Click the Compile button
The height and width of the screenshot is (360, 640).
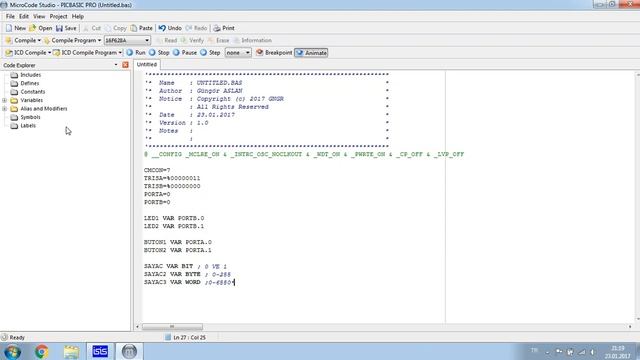(20, 40)
